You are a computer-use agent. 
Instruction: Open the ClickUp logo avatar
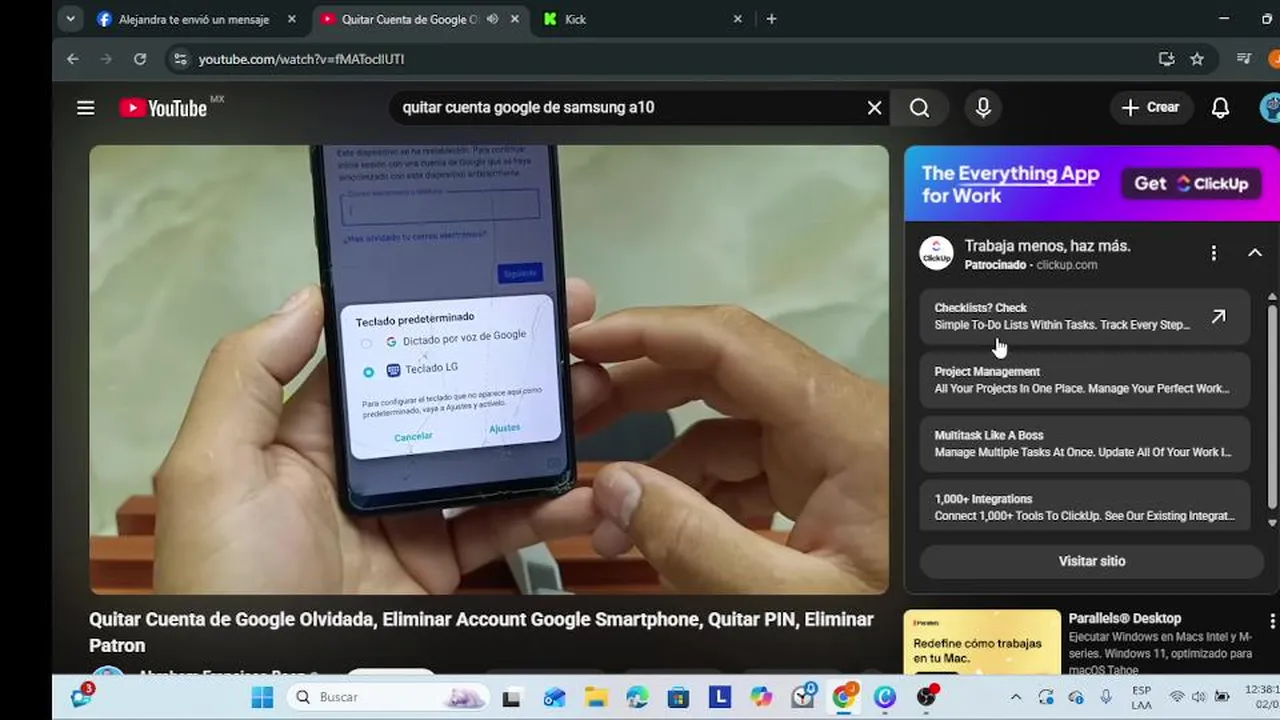point(937,254)
